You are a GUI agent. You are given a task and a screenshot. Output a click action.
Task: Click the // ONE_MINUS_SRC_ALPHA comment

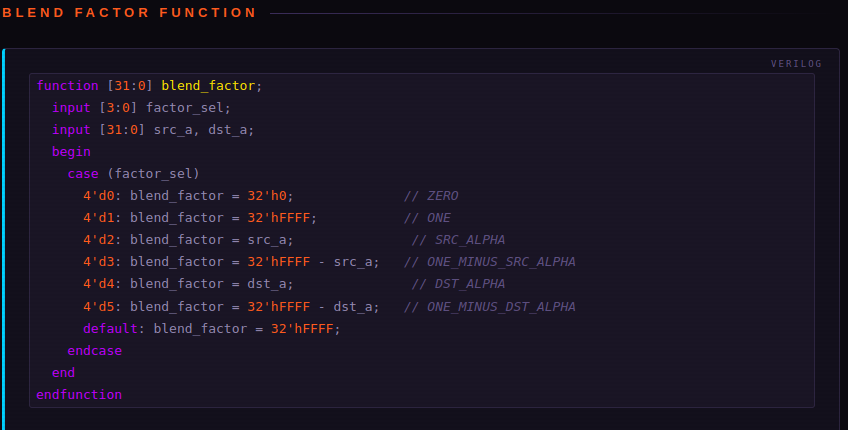[x=489, y=262]
